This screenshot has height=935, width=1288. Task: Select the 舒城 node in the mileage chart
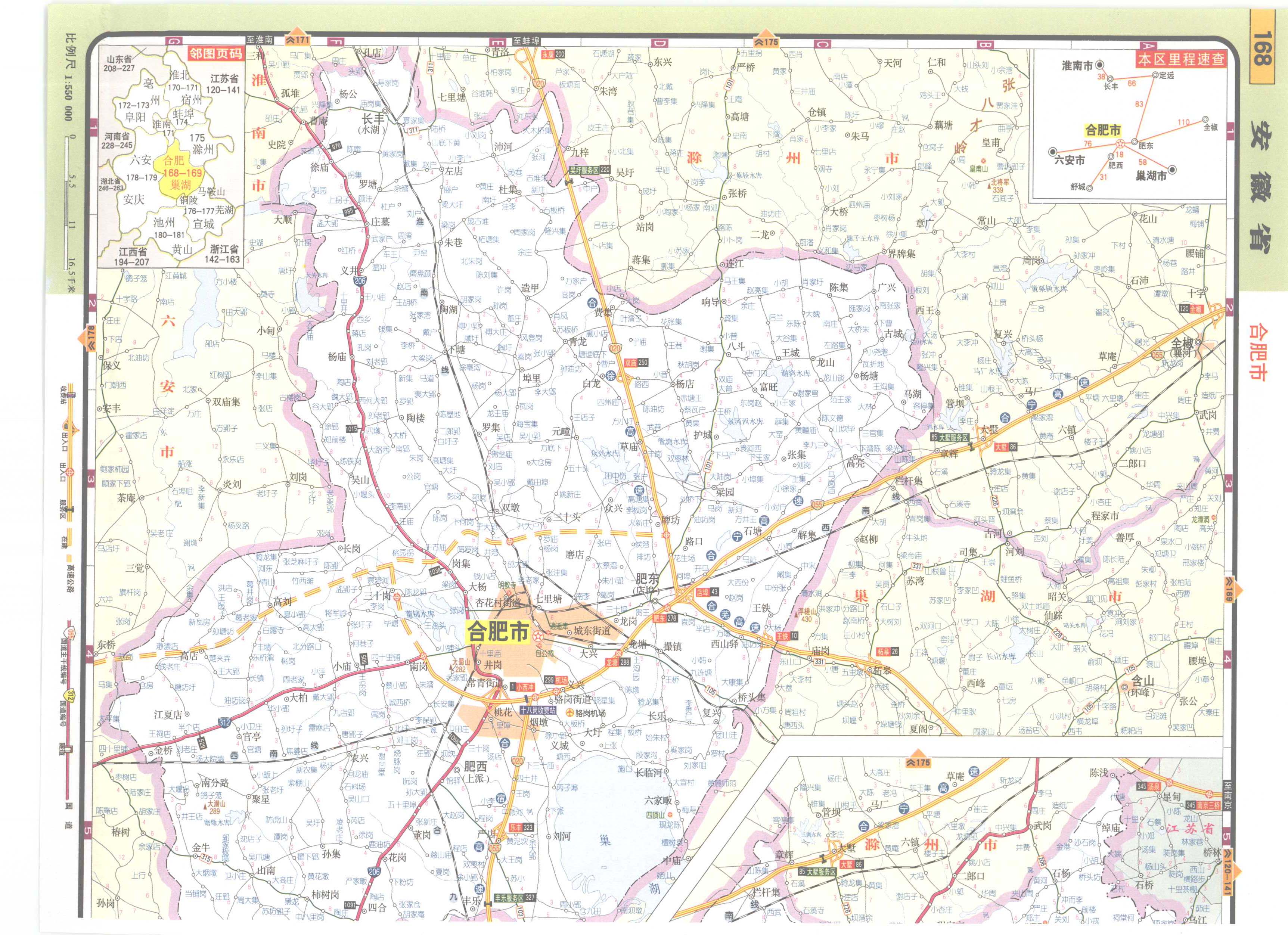click(1089, 189)
